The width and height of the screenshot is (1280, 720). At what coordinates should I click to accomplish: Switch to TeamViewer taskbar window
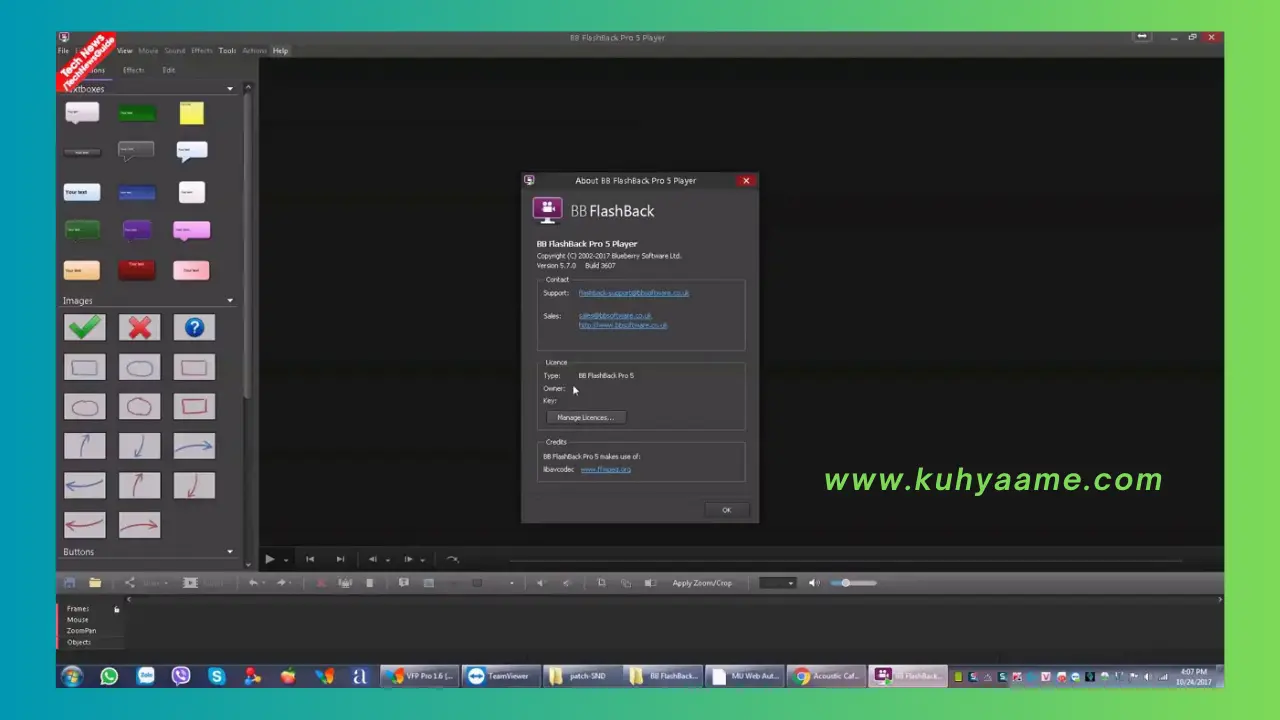[501, 676]
